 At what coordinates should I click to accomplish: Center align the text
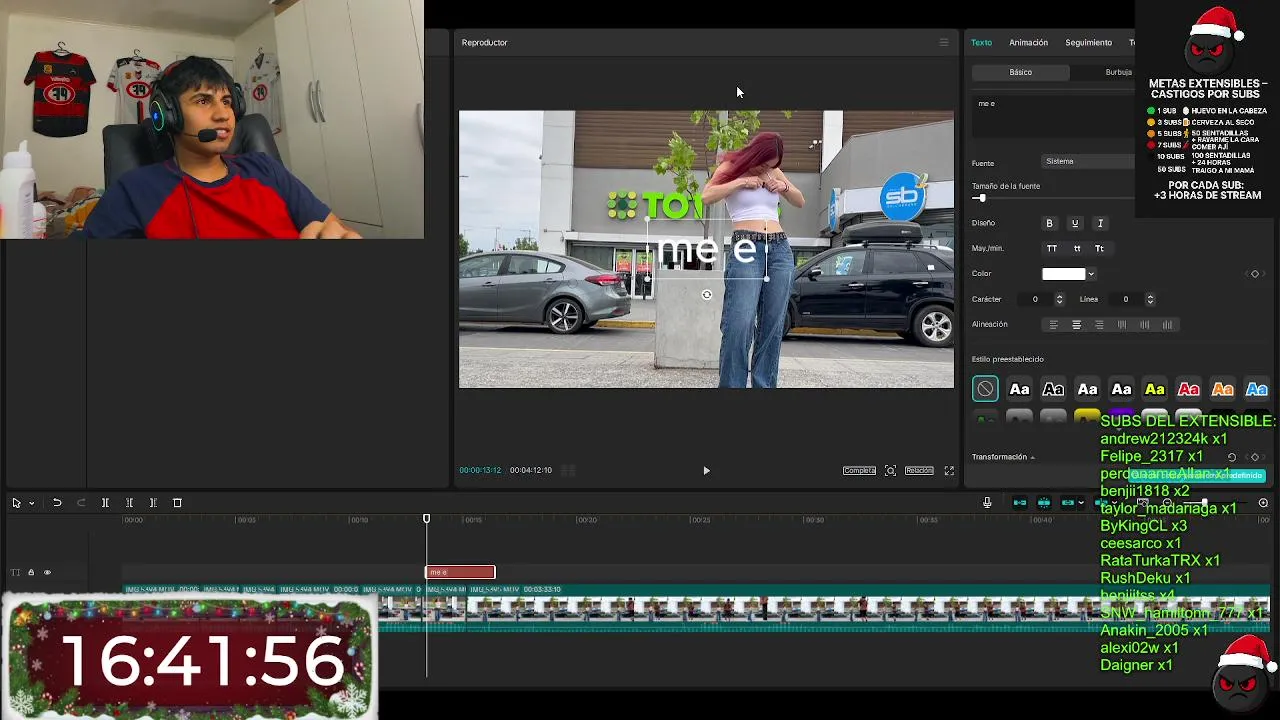1076,325
